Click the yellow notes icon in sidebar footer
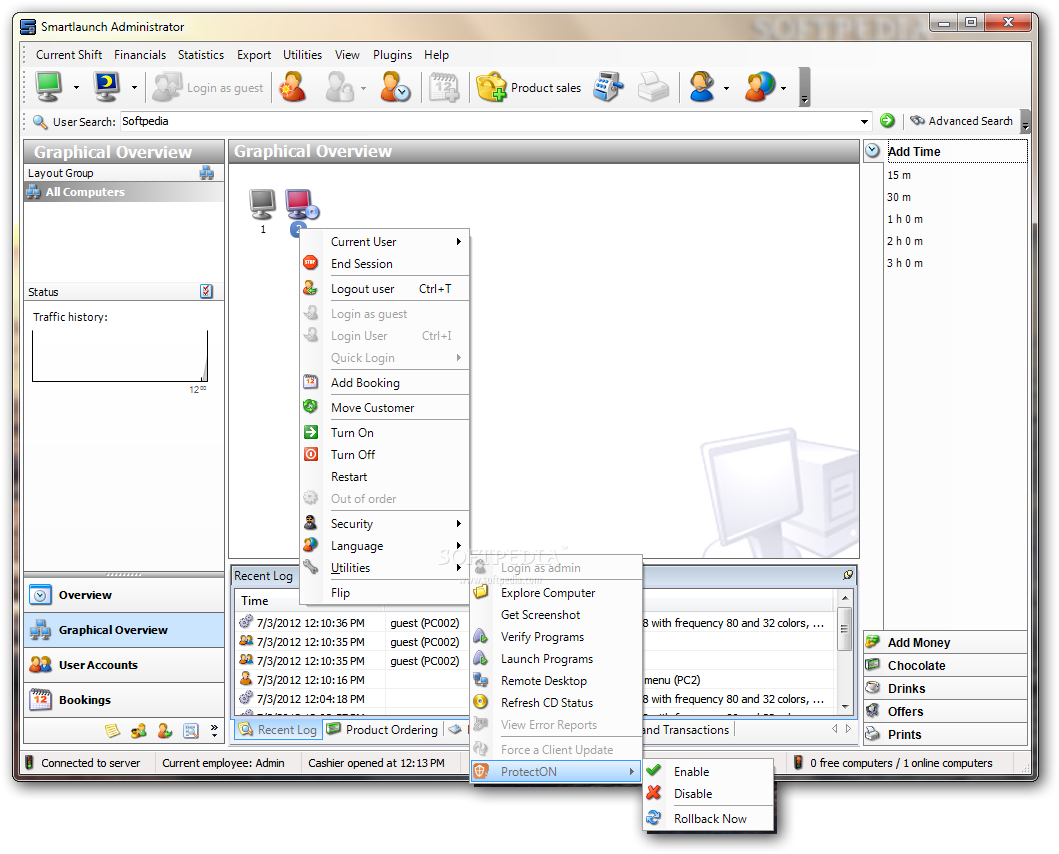 point(112,730)
